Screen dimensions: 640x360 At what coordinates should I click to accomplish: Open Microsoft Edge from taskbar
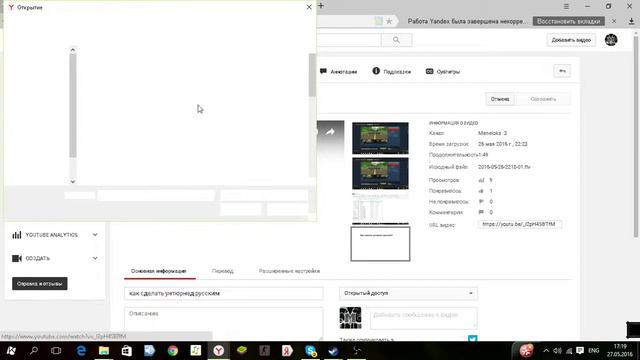pos(81,351)
